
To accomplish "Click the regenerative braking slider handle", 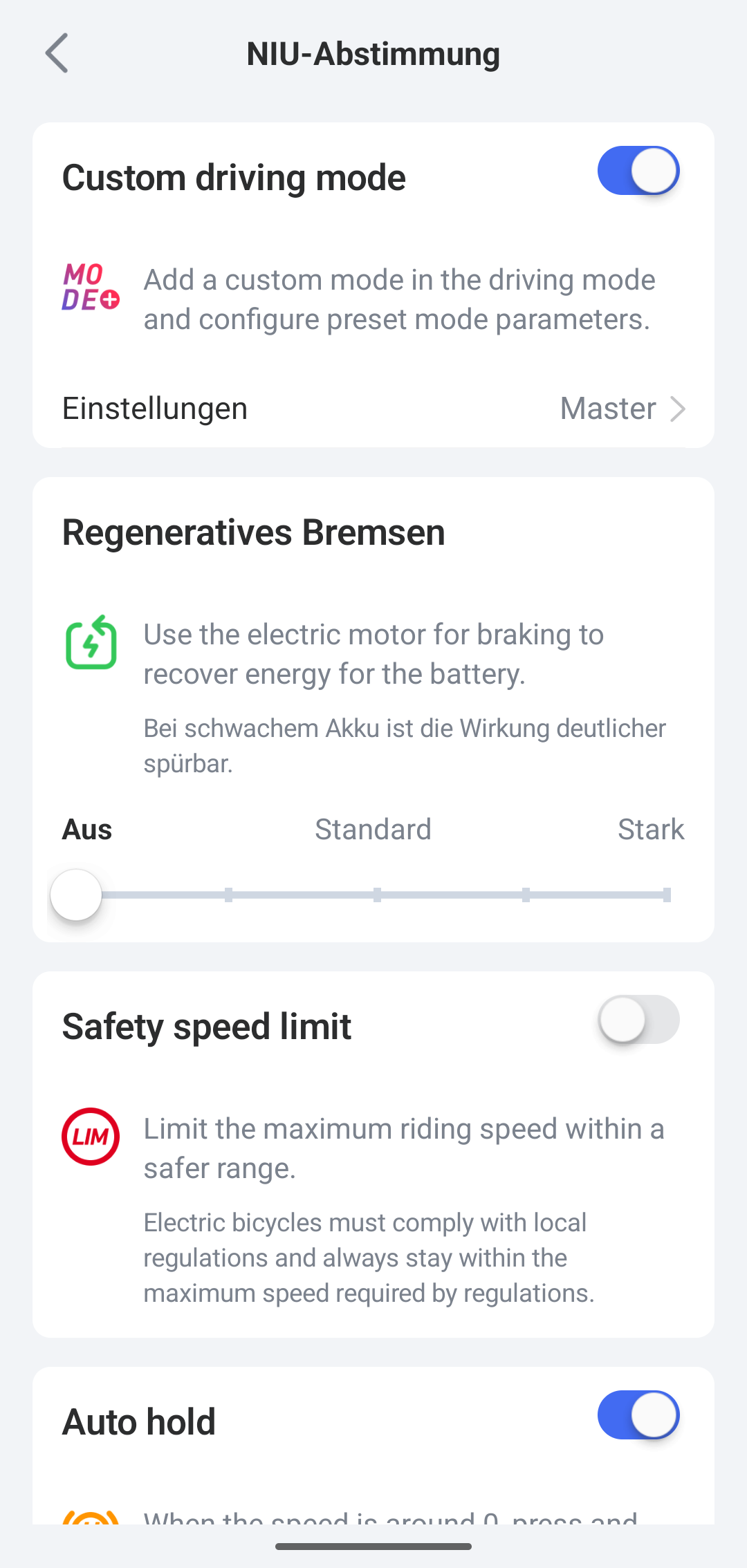I will click(x=76, y=895).
